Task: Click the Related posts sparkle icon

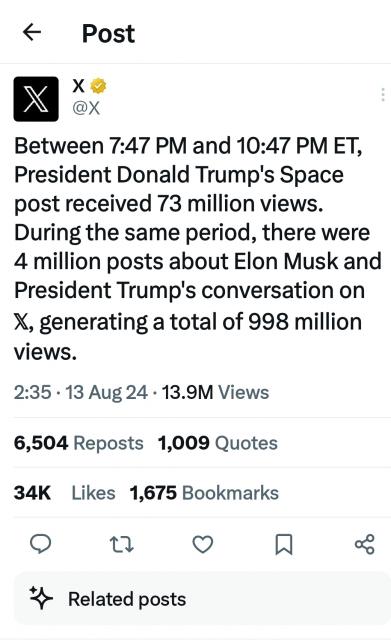Action: pos(41,598)
